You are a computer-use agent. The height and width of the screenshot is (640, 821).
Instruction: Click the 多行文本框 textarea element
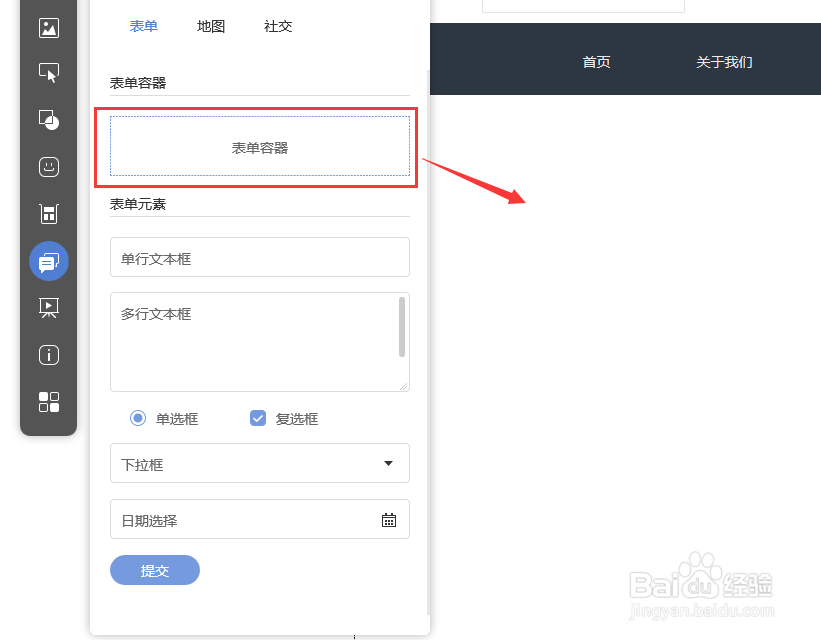(x=260, y=342)
